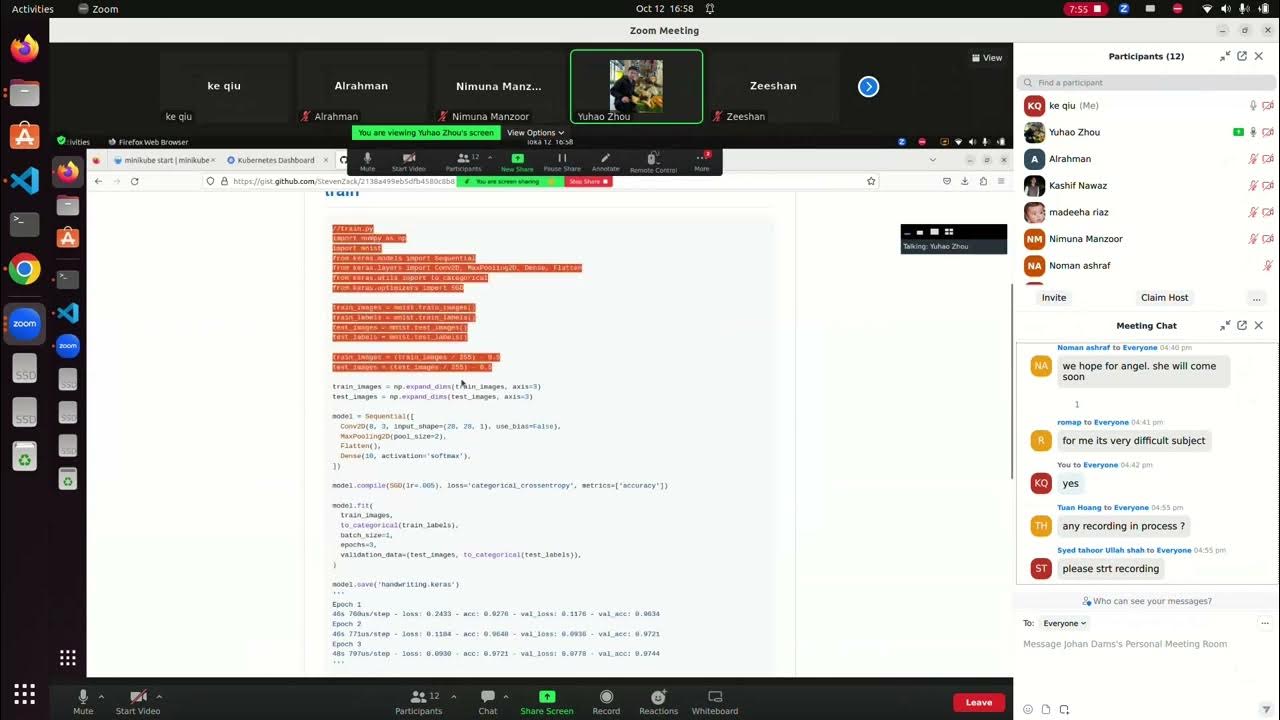Collapse the Participants panel
Image resolution: width=1280 pixels, height=720 pixels.
(x=1225, y=57)
